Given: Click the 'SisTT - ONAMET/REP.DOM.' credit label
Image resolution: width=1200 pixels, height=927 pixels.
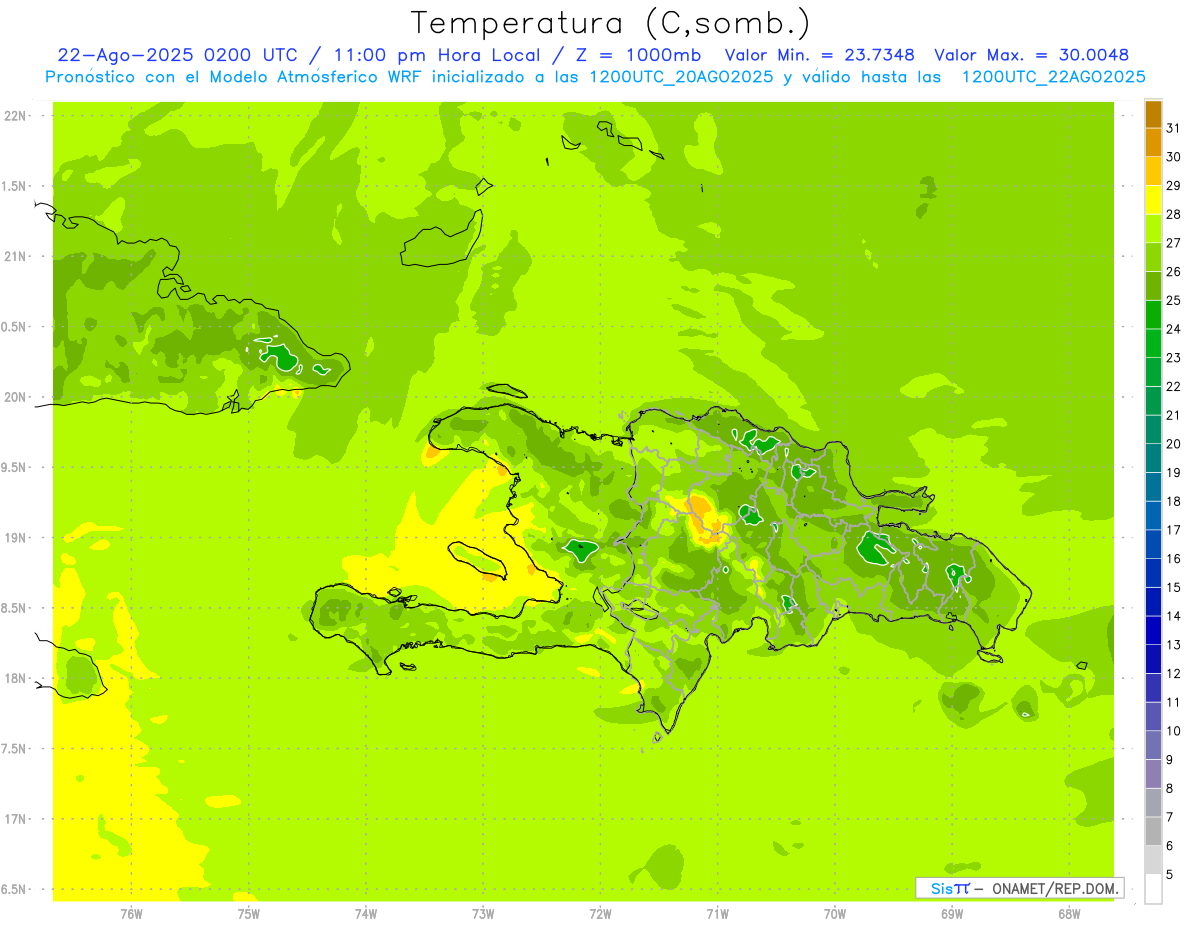Looking at the screenshot, I should pos(1019,888).
